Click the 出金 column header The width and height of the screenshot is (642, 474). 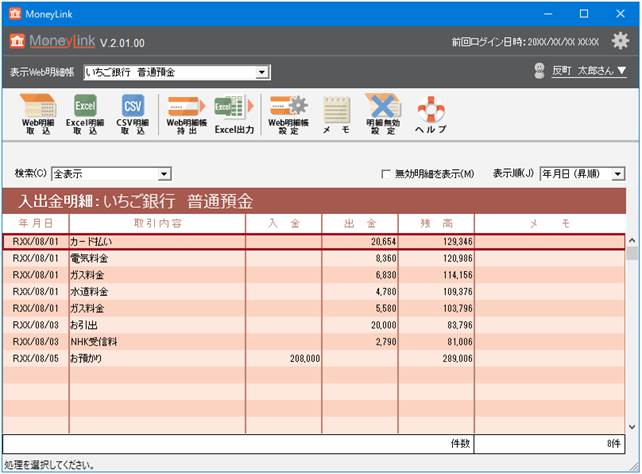coord(360,223)
